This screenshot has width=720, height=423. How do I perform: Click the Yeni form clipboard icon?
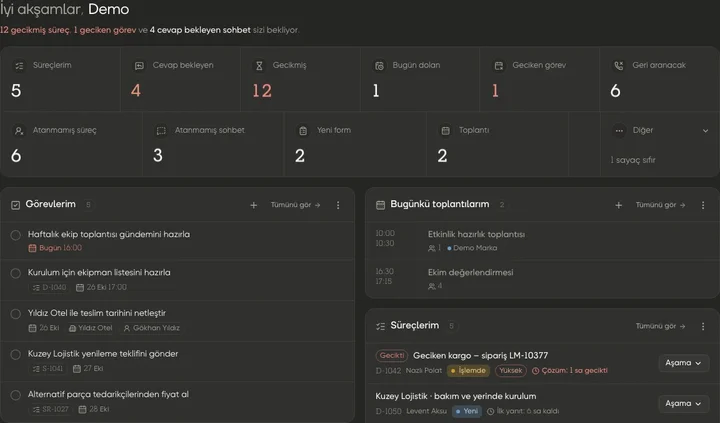[303, 131]
